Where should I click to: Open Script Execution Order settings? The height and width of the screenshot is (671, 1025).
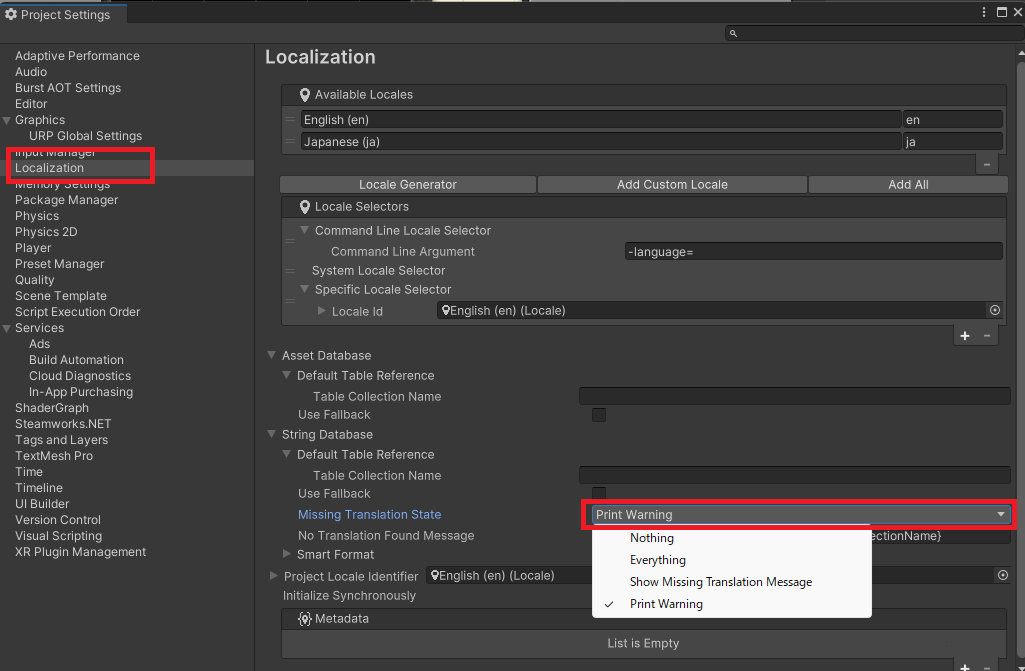coord(77,312)
